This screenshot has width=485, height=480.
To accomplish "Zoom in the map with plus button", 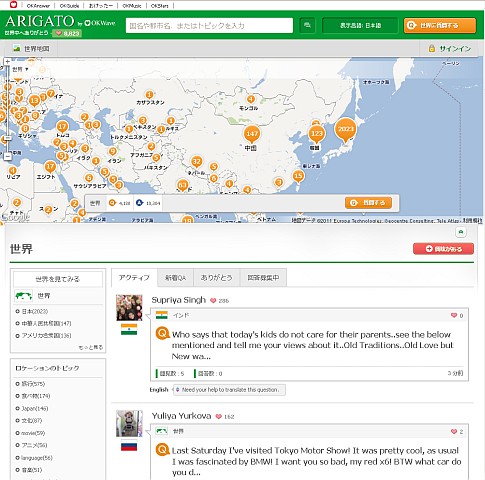I will coord(8,62).
